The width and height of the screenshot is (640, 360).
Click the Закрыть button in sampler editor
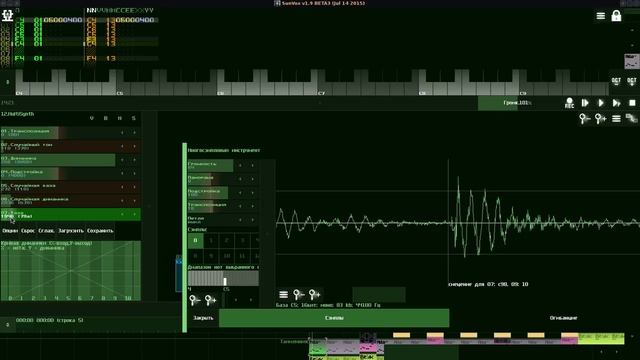[203, 318]
